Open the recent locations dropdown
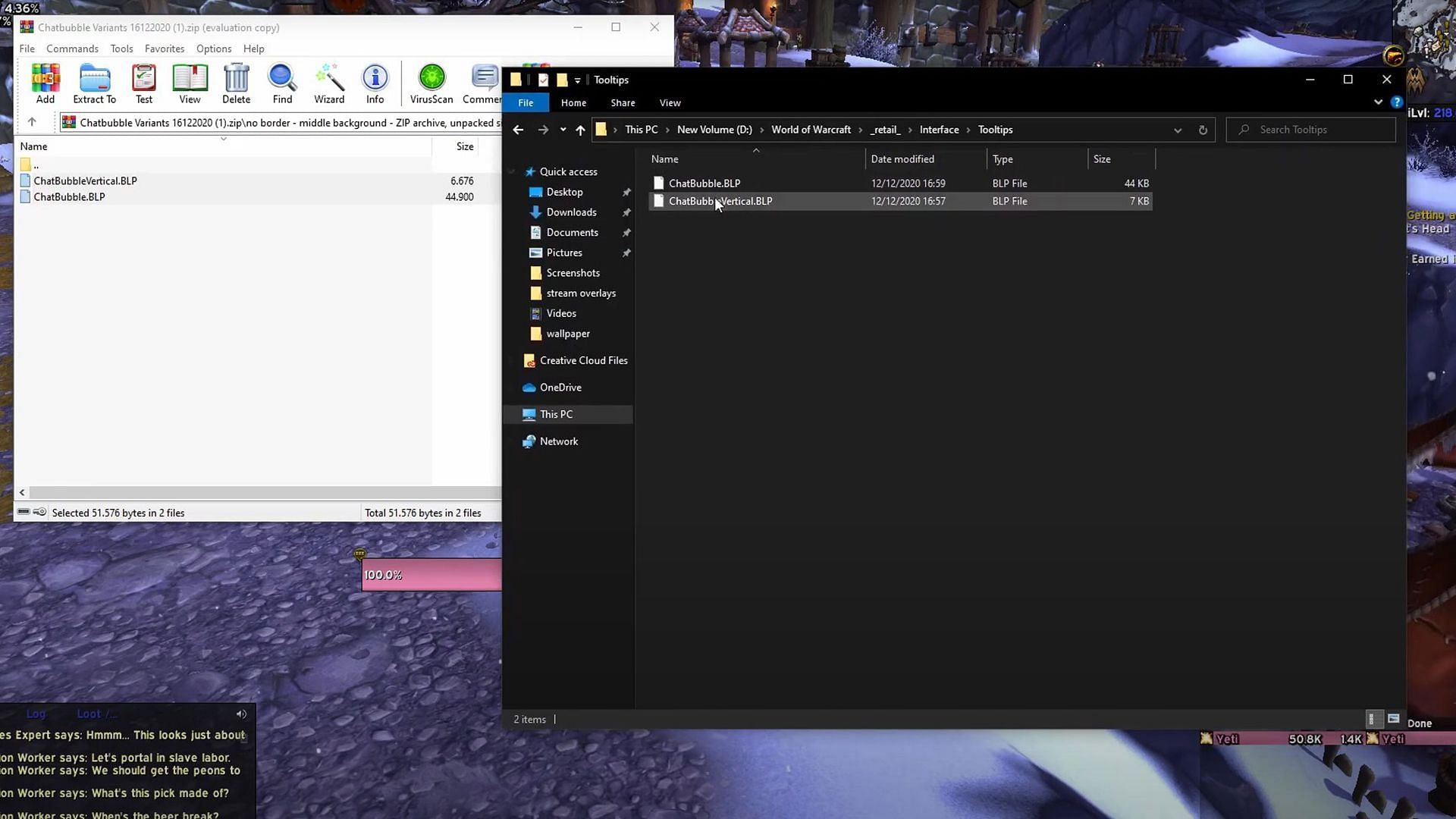Viewport: 1456px width, 819px height. point(563,130)
